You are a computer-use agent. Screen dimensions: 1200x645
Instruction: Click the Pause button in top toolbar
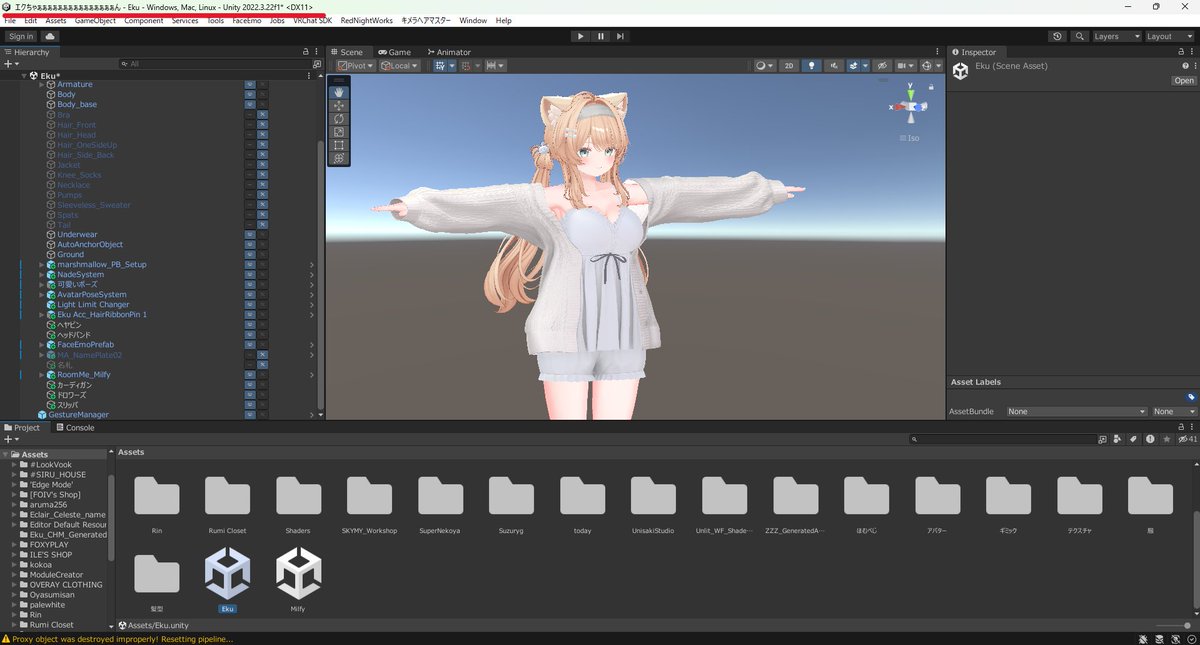[x=601, y=36]
